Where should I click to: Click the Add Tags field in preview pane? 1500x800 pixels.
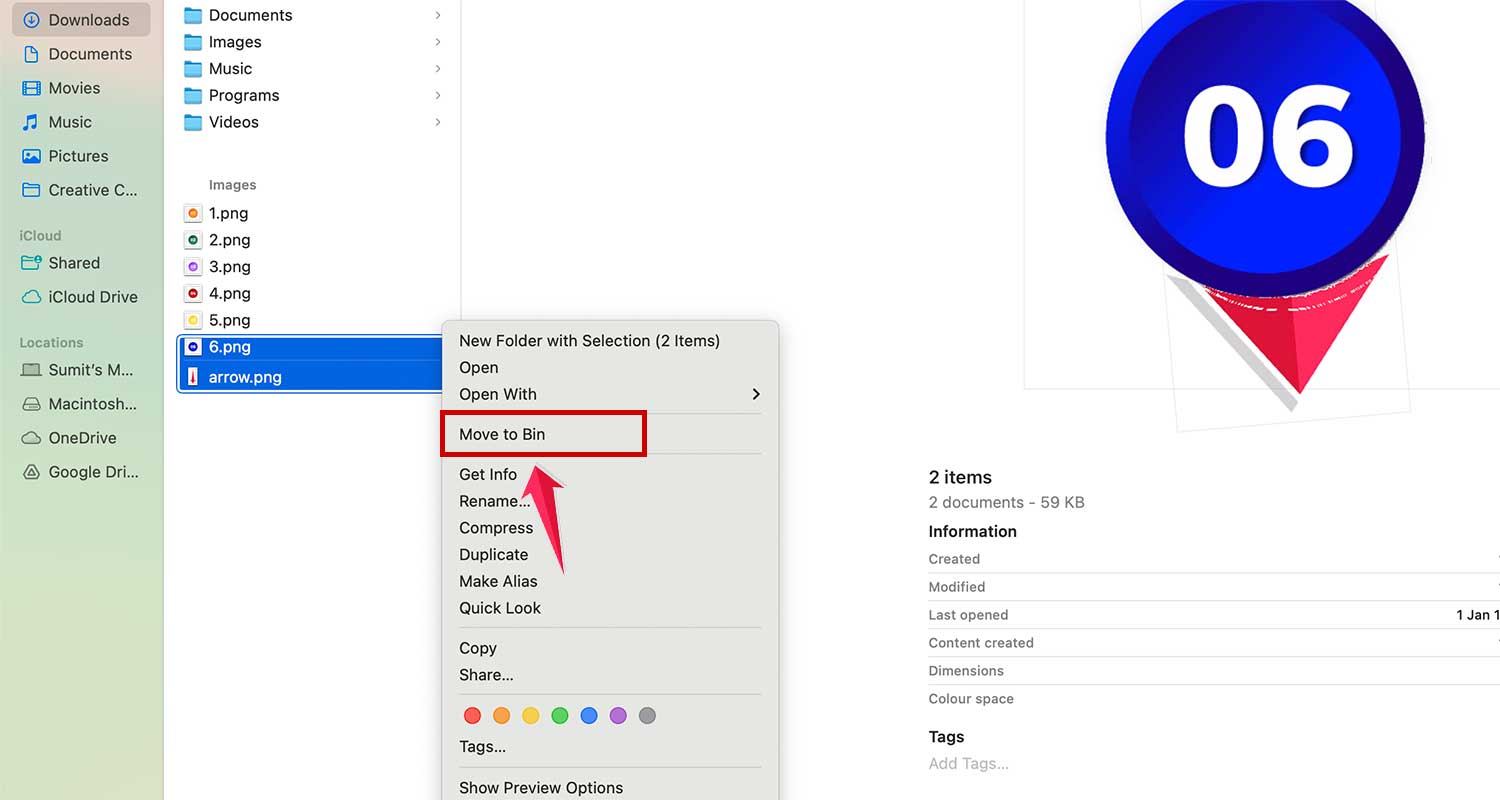coord(968,763)
